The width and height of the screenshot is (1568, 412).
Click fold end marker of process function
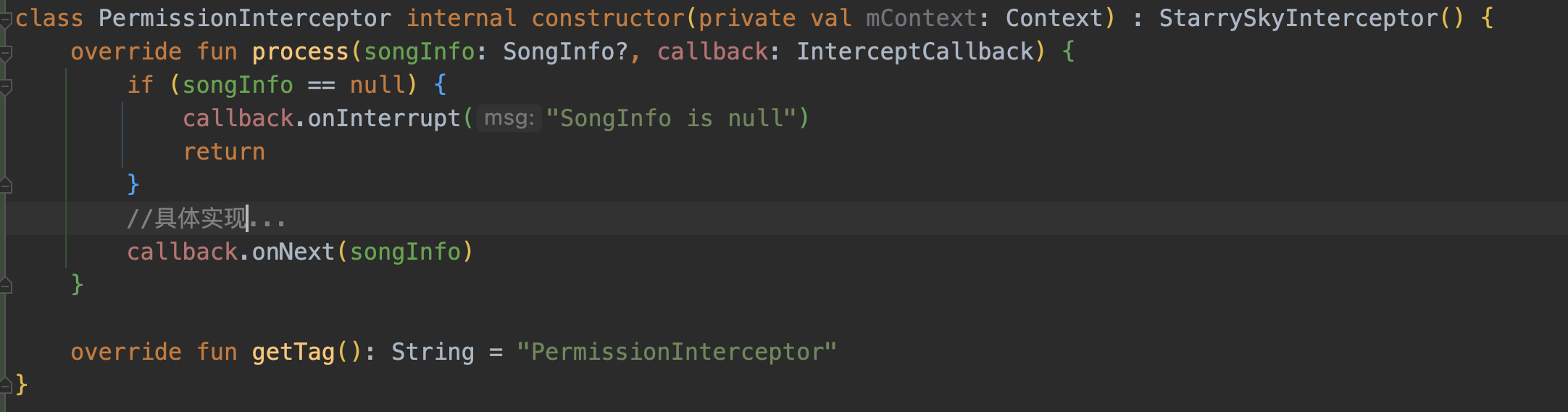click(x=5, y=286)
